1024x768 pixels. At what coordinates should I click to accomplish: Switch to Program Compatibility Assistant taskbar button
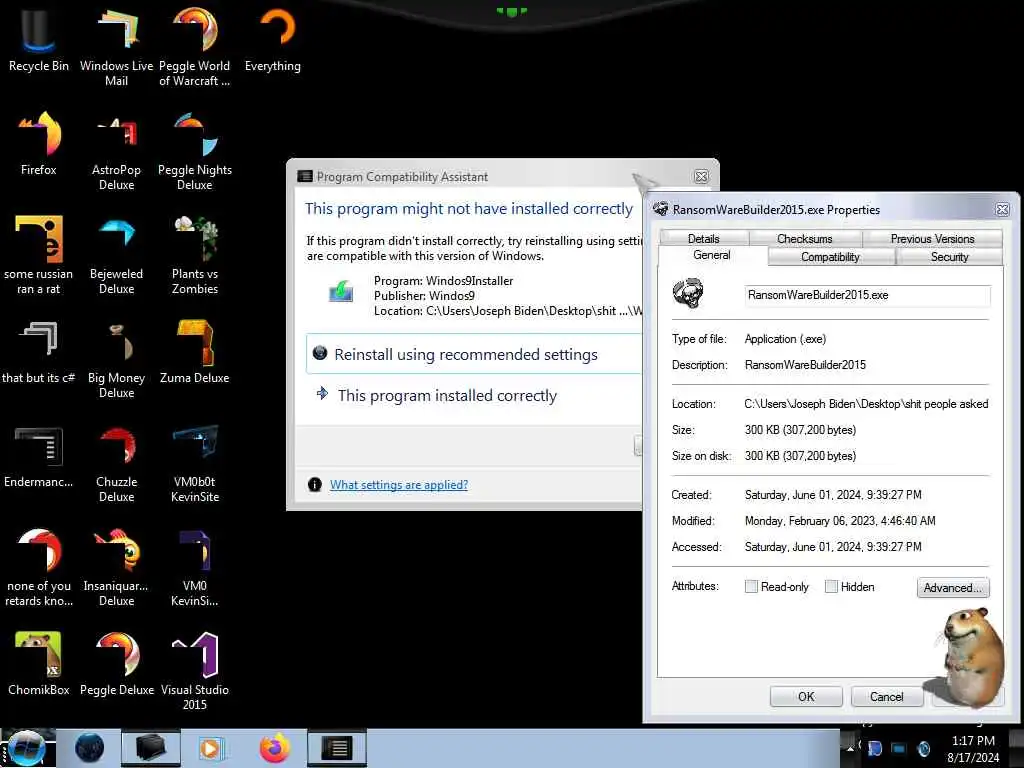337,748
